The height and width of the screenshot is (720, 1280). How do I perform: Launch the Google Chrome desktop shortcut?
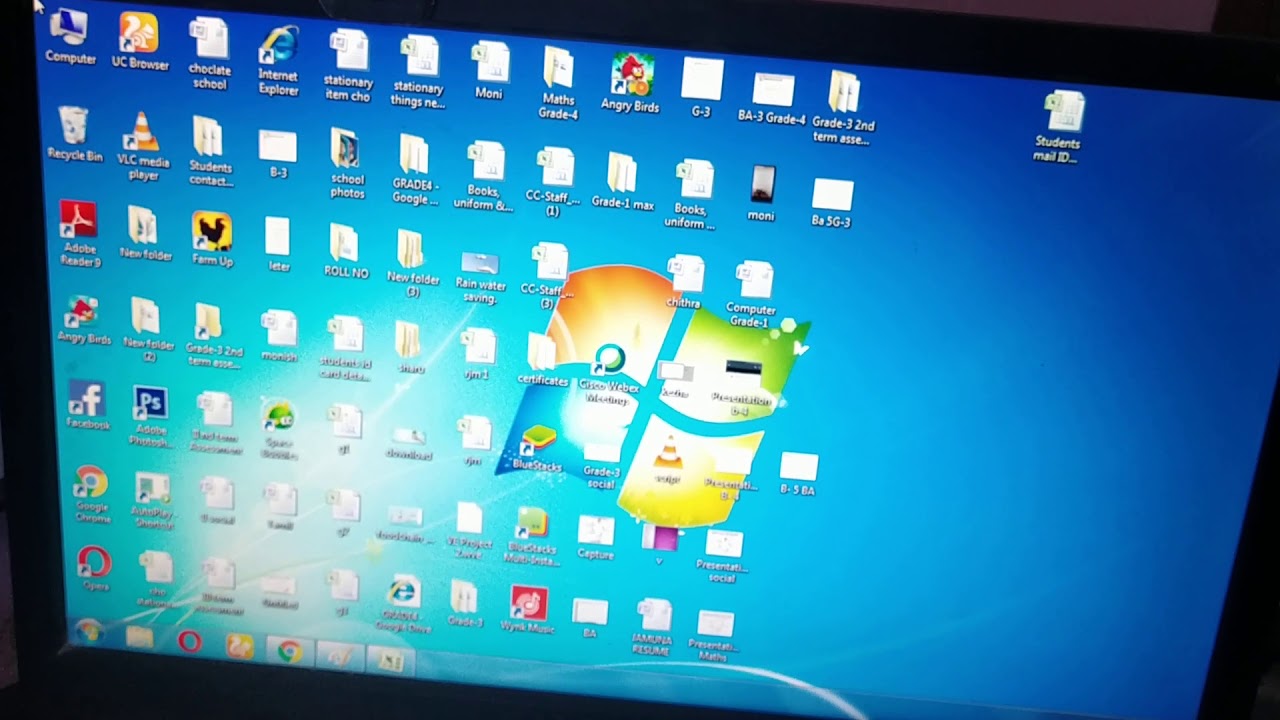pos(92,496)
